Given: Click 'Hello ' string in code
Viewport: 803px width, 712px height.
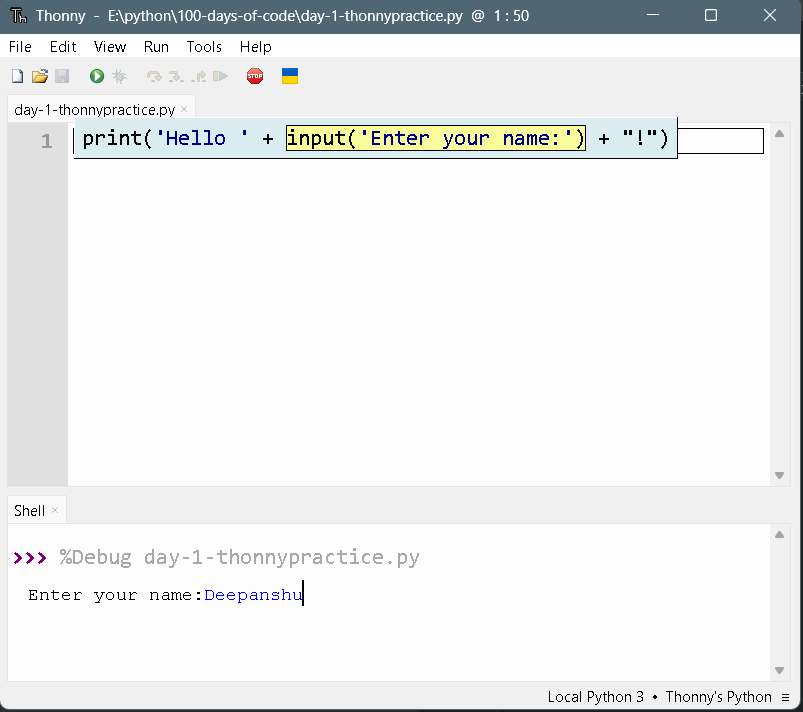Looking at the screenshot, I should pyautogui.click(x=202, y=138).
